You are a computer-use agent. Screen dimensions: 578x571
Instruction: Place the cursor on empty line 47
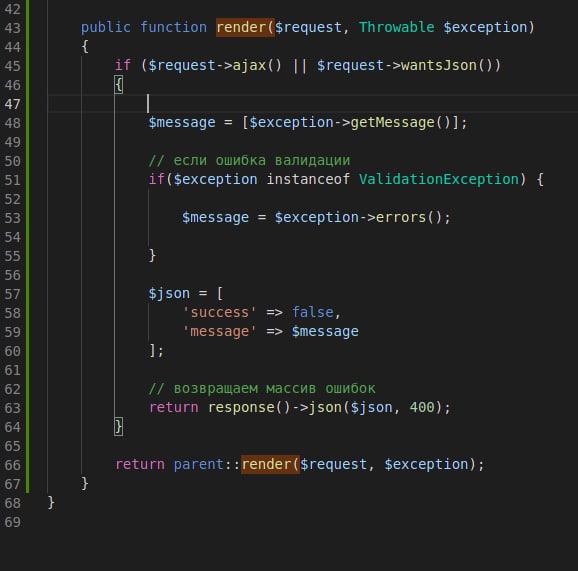(313, 104)
